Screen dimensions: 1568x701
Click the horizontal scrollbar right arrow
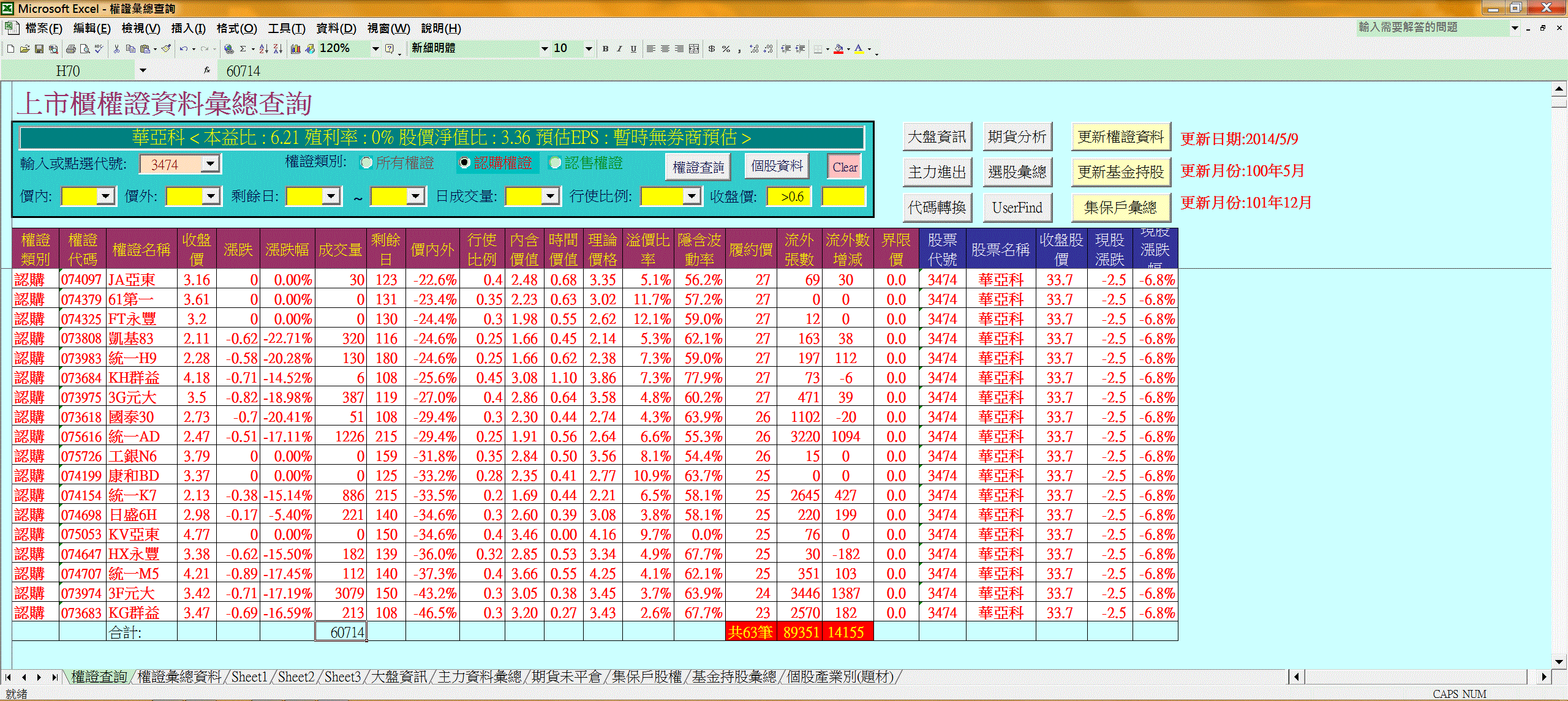(1544, 677)
